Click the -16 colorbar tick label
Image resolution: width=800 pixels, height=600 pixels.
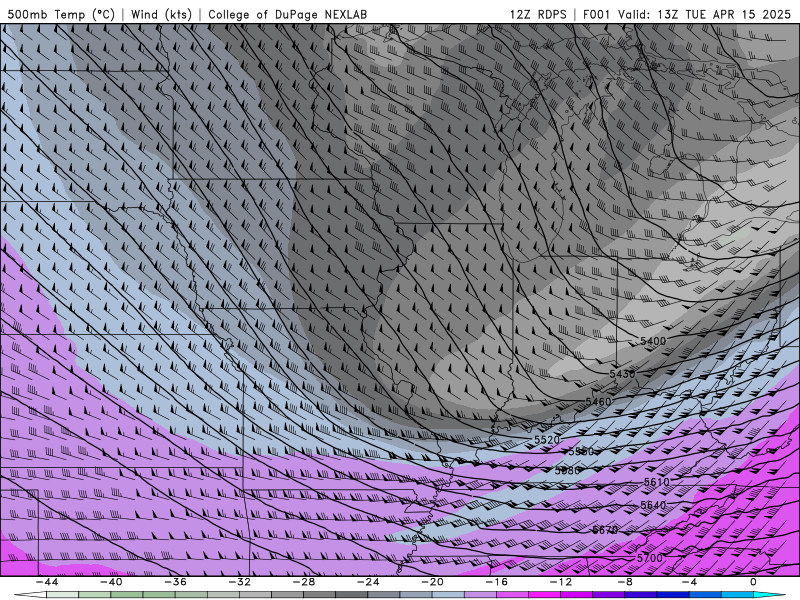(496, 582)
